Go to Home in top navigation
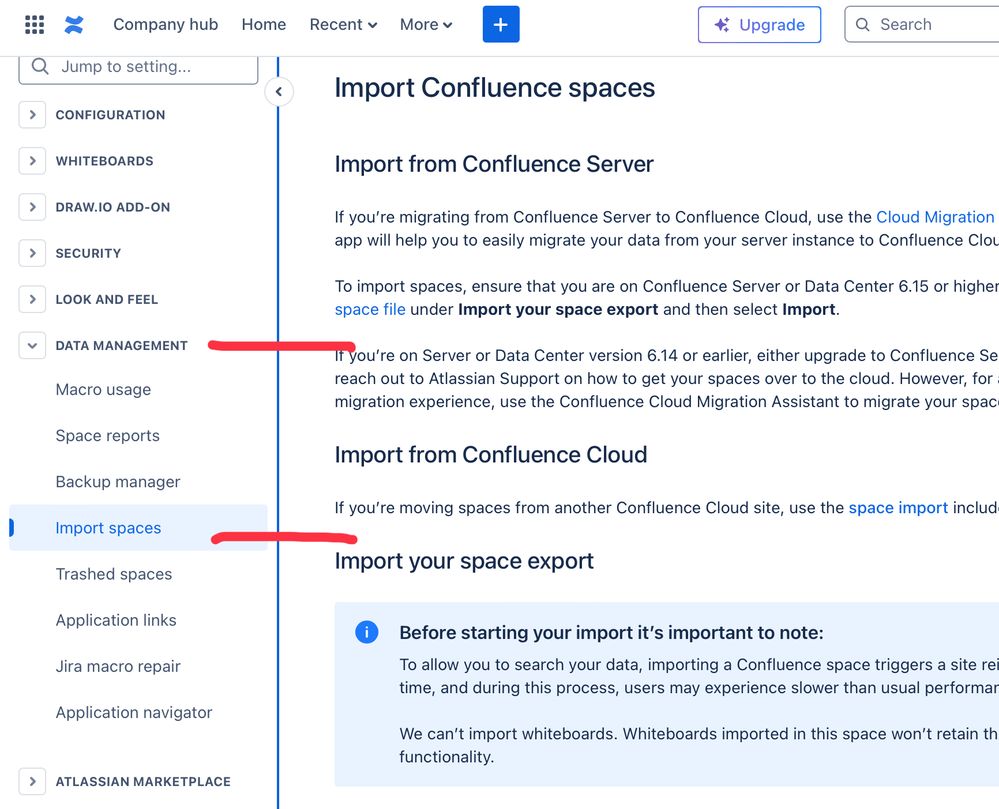The image size is (999, 809). [x=264, y=24]
